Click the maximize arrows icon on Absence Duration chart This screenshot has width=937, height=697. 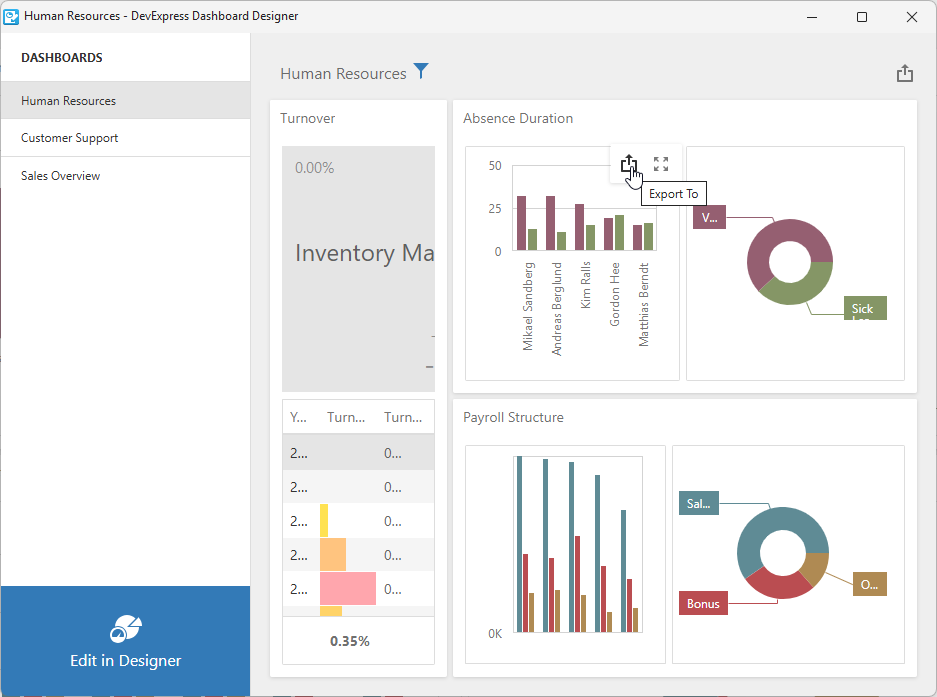(x=661, y=164)
